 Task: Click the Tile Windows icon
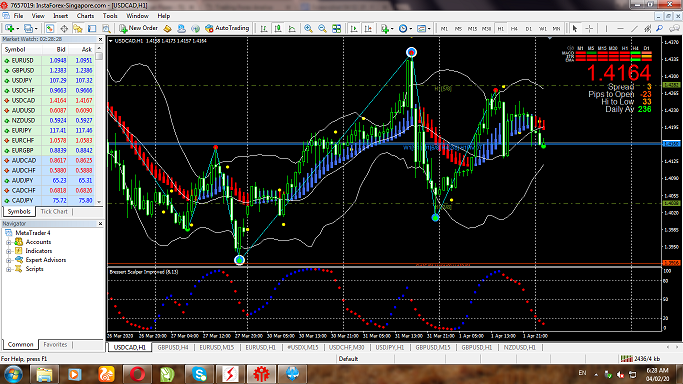[x=336, y=28]
